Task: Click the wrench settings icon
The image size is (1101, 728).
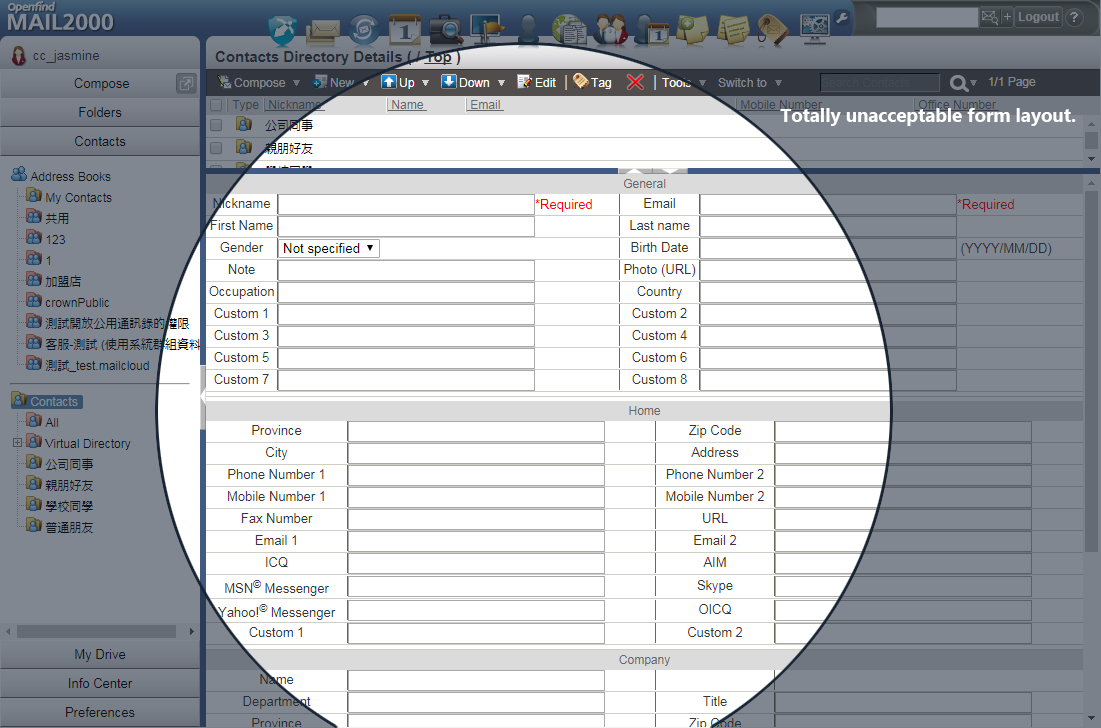Action: pyautogui.click(x=841, y=17)
